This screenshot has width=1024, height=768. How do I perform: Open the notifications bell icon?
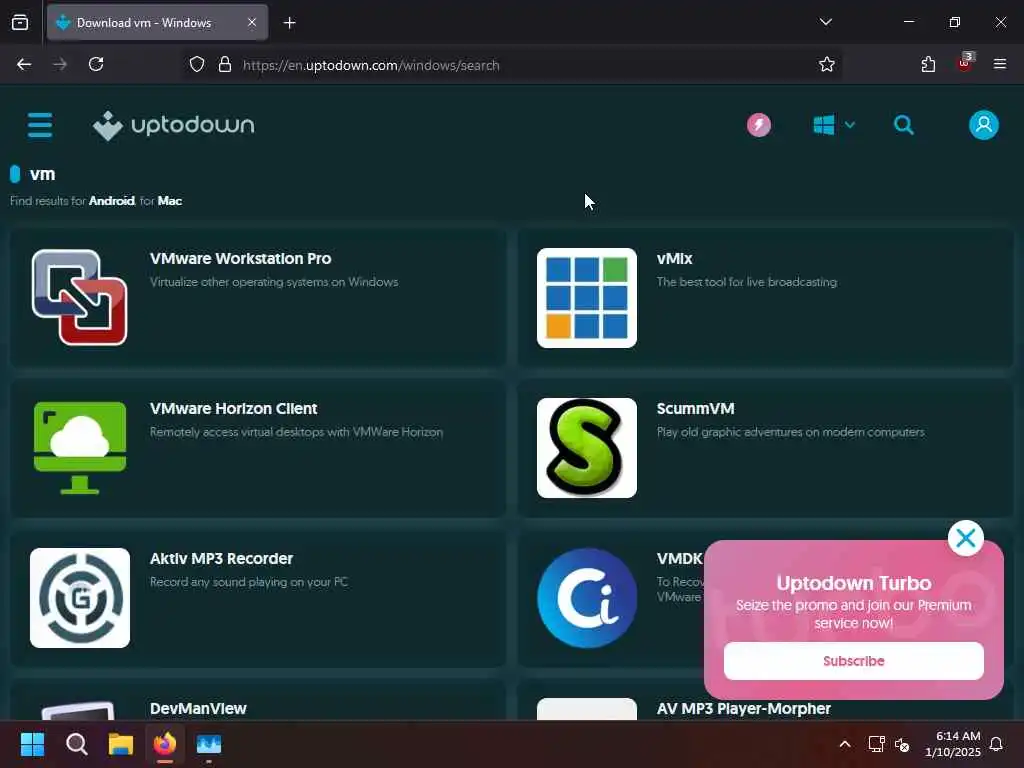pyautogui.click(x=997, y=744)
